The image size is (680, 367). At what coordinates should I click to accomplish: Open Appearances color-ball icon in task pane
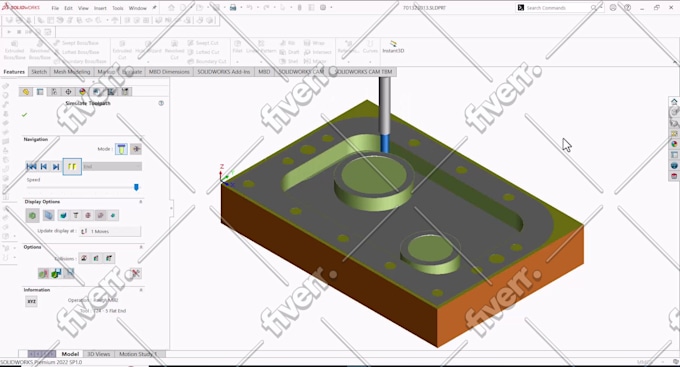(x=674, y=144)
